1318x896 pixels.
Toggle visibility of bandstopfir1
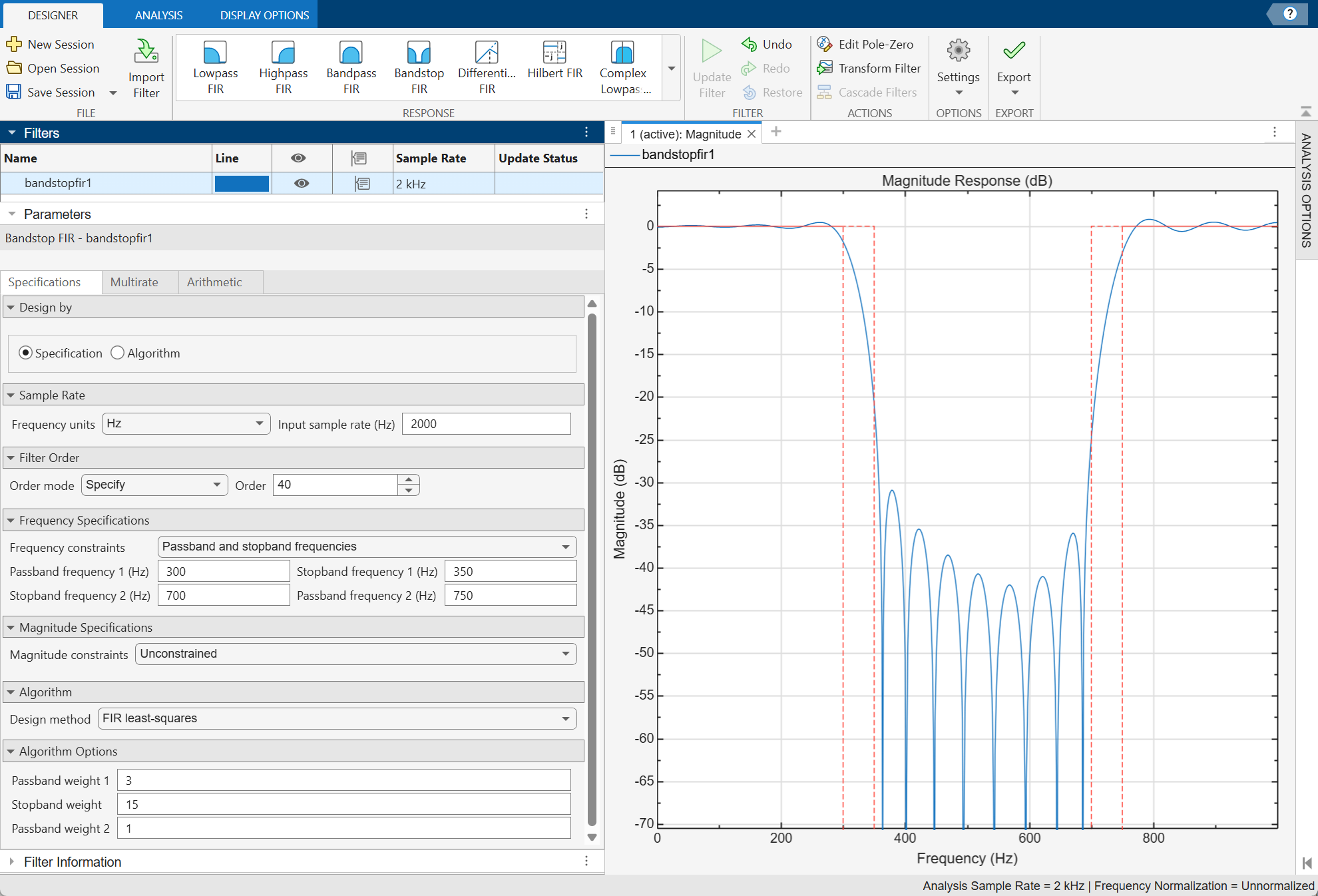(302, 183)
